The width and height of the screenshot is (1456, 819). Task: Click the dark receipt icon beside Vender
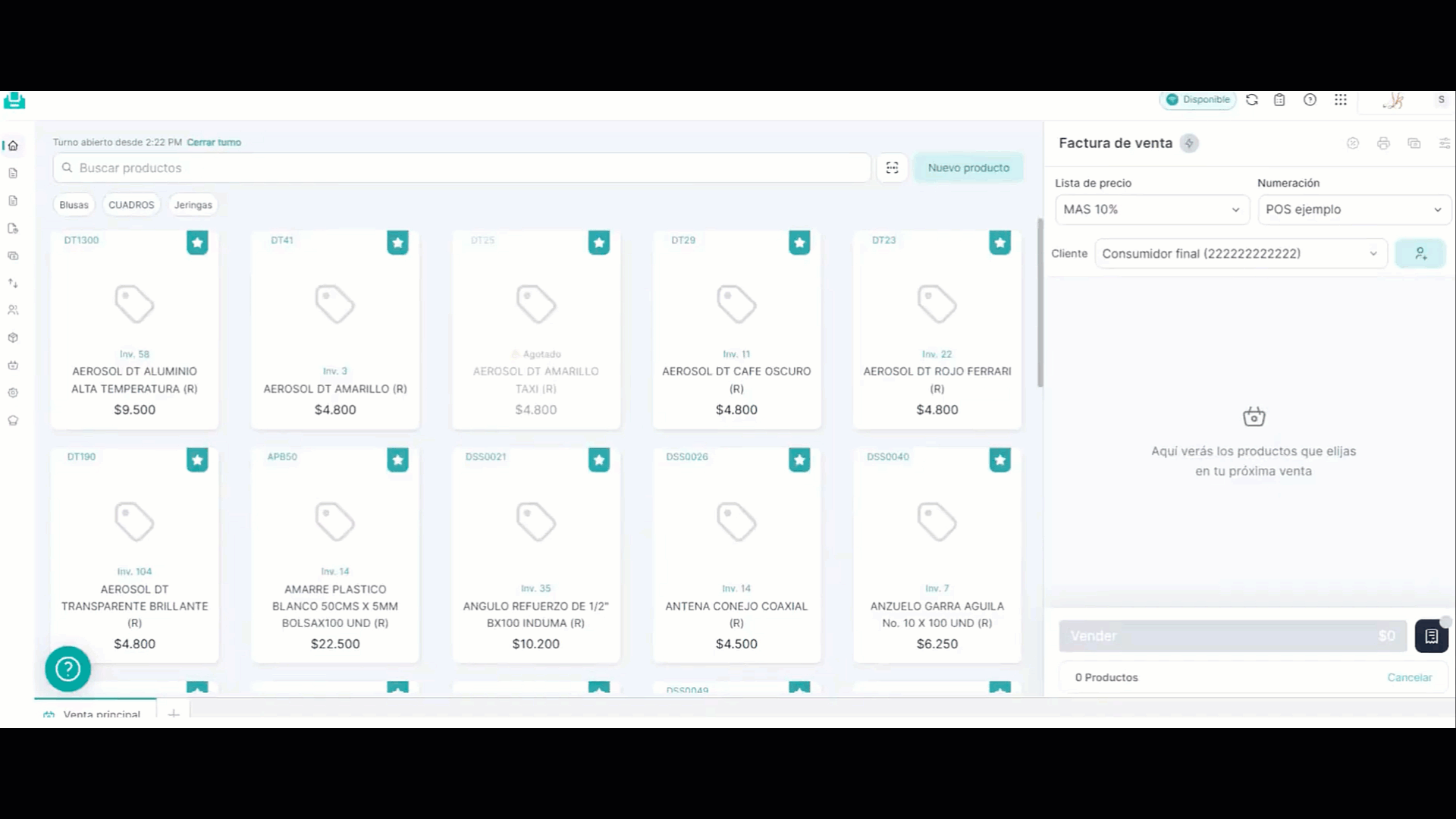click(x=1432, y=636)
